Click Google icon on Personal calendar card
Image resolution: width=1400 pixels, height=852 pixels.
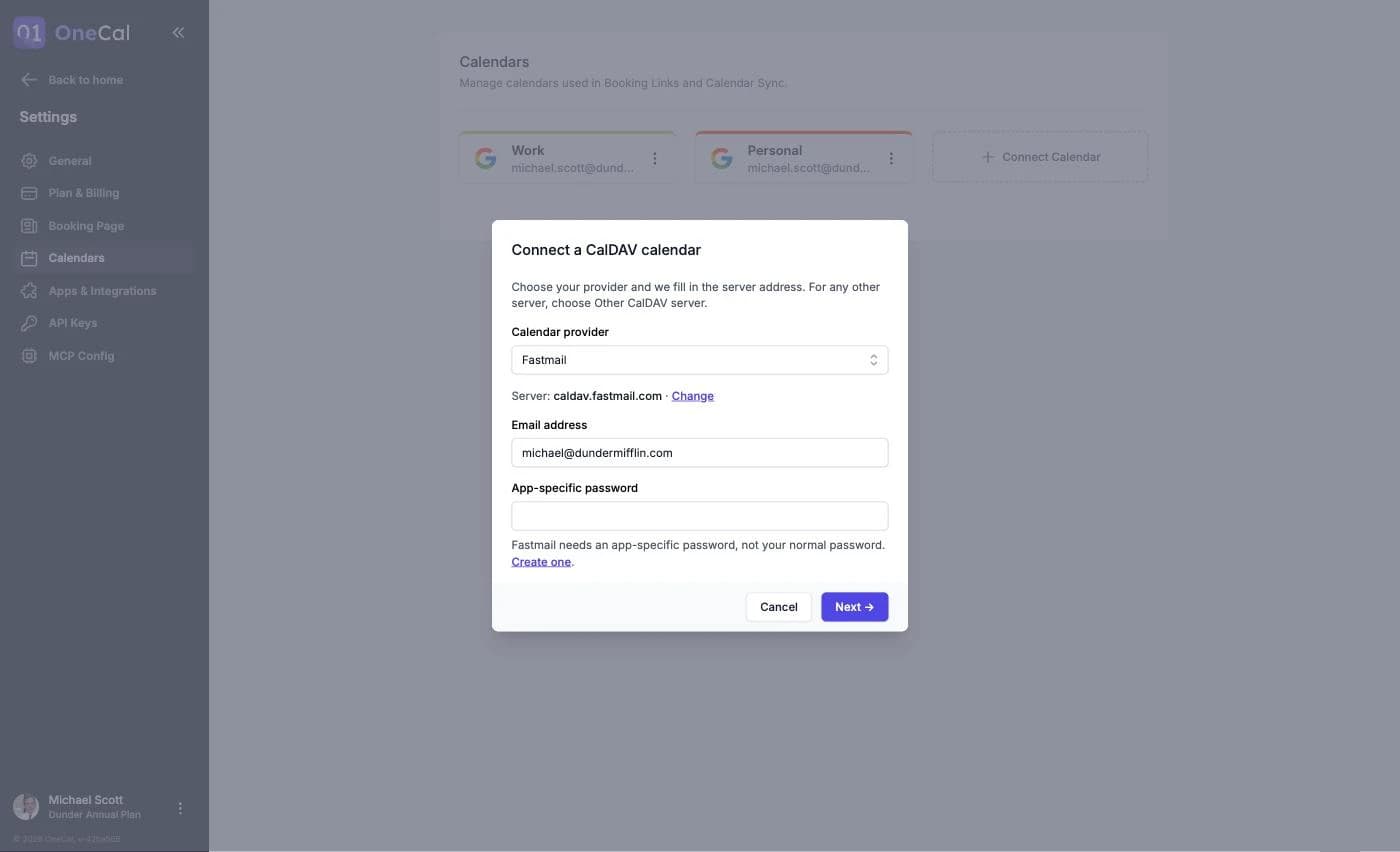[x=722, y=158]
